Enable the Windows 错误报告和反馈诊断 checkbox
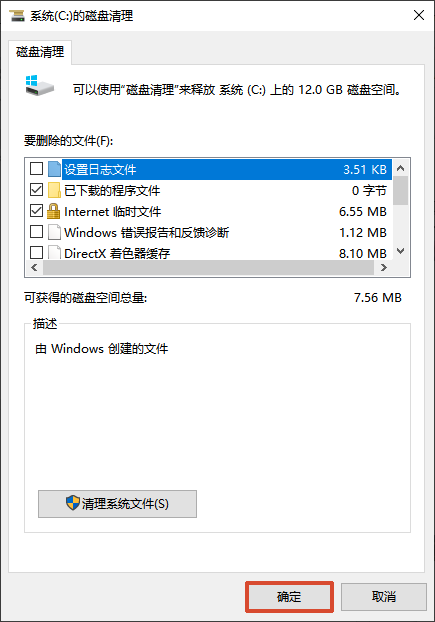The image size is (435, 622). (36, 232)
